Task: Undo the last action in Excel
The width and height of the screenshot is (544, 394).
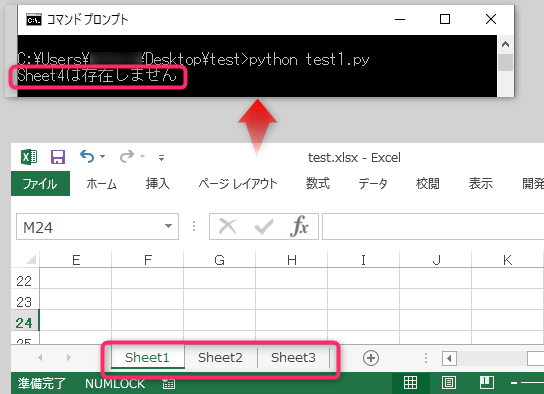Action: pyautogui.click(x=87, y=156)
